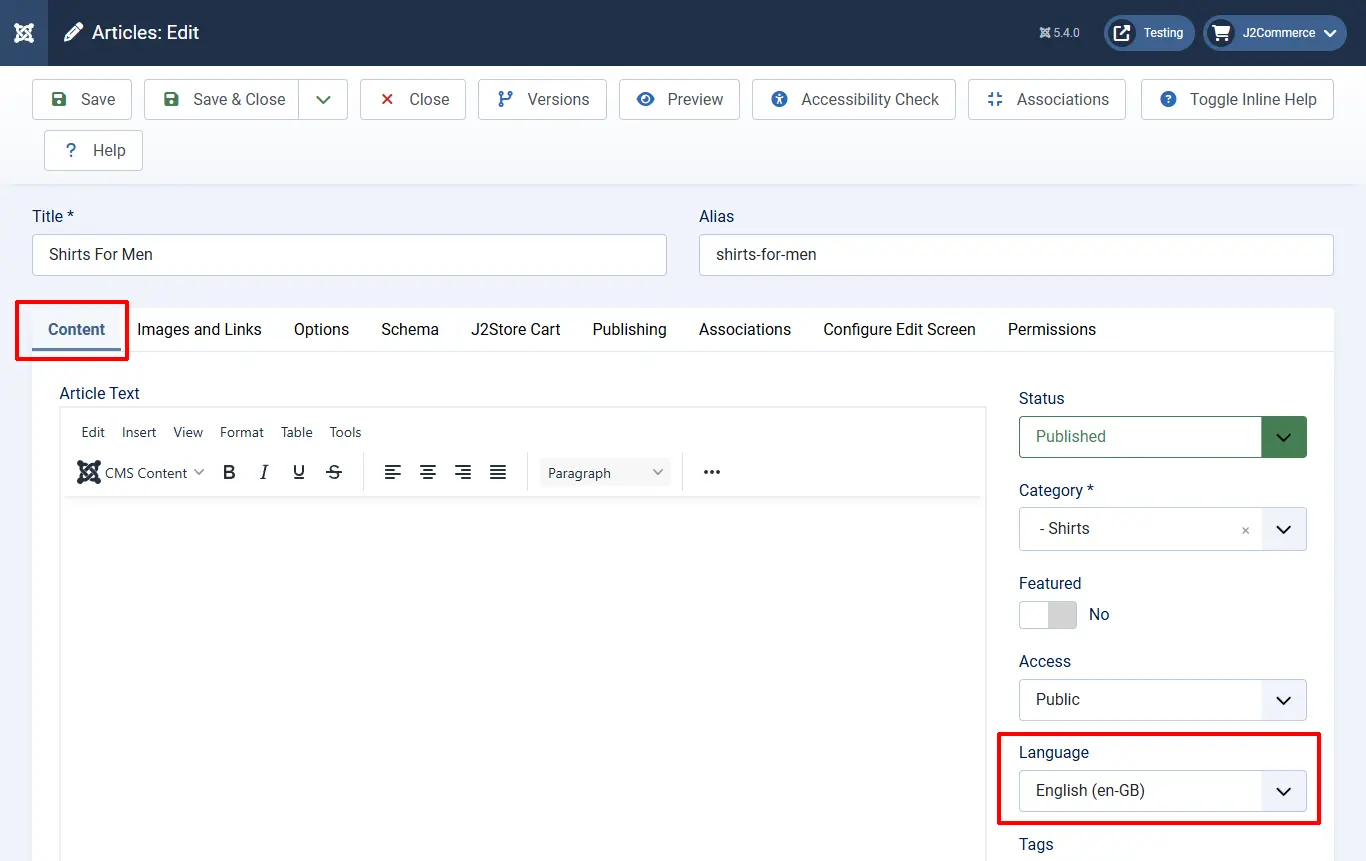Image resolution: width=1366 pixels, height=861 pixels.
Task: Run the Accessibility Check
Action: [x=854, y=99]
